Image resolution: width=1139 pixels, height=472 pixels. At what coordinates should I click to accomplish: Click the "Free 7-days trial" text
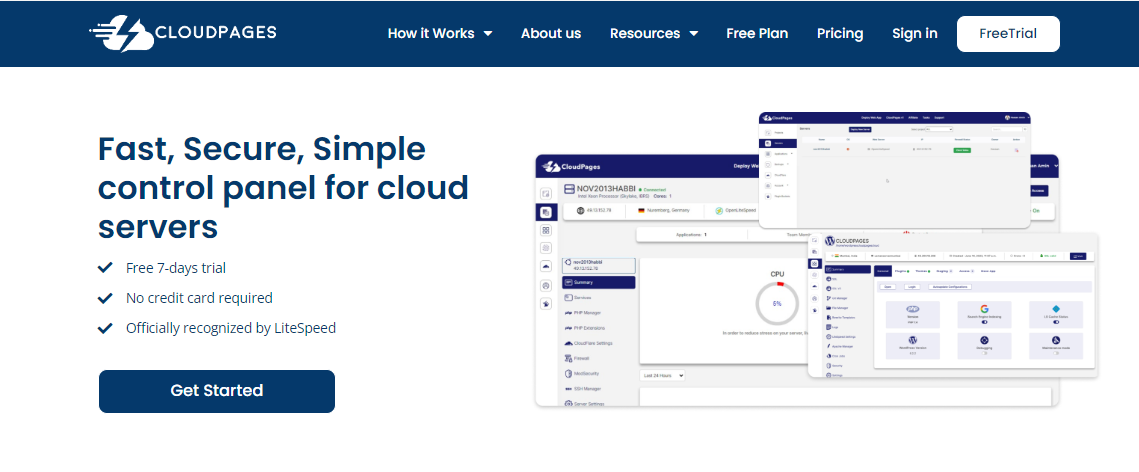[x=176, y=268]
